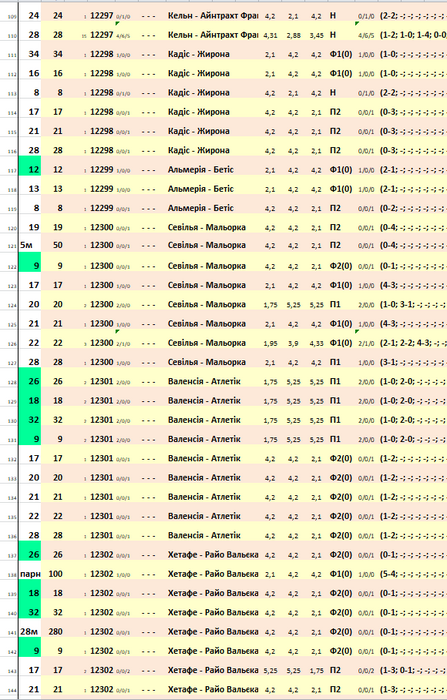Click the scores cell starting with (5-4
Viewport: 447px width, 700px height.
[413, 574]
